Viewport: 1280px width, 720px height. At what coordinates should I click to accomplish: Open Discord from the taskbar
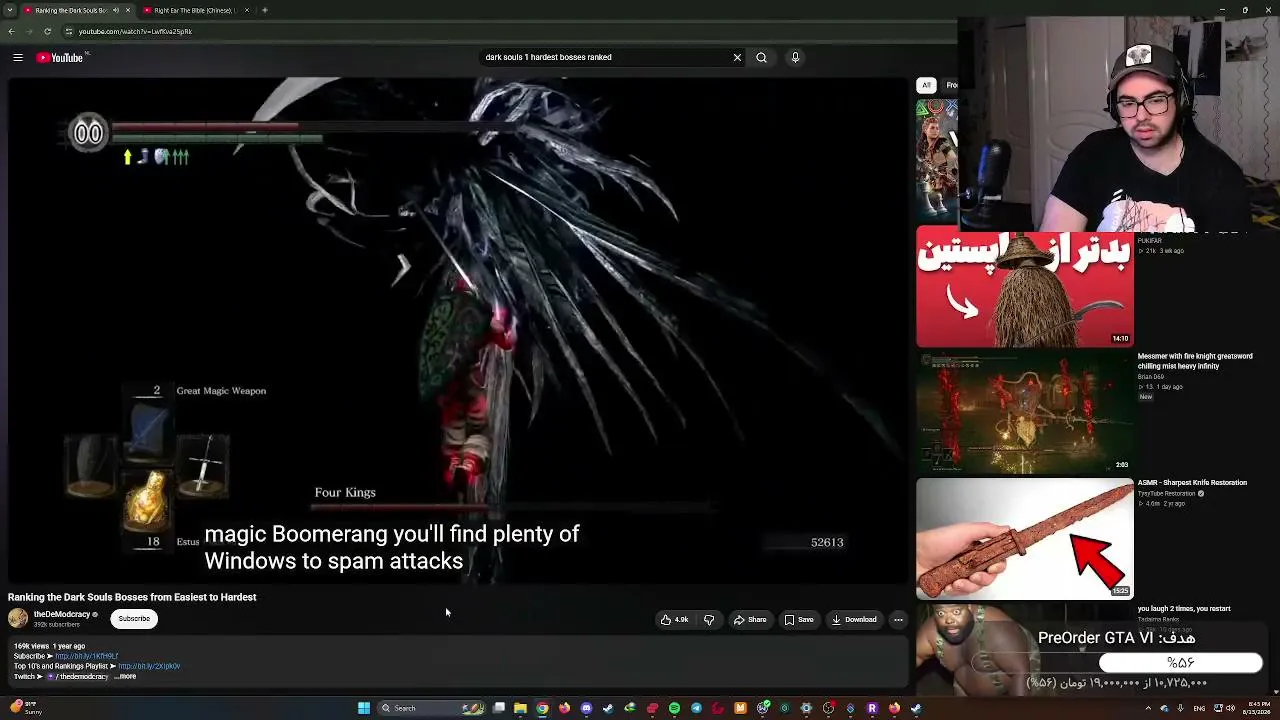586,708
